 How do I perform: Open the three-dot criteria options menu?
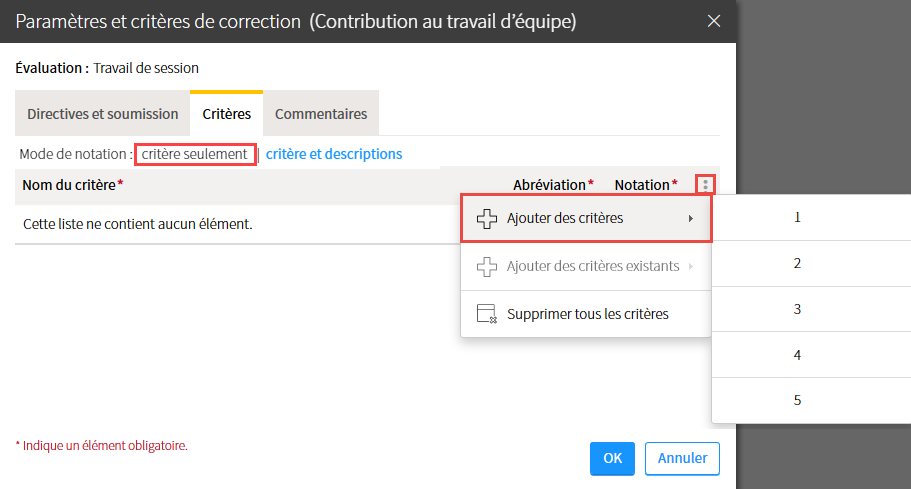click(x=705, y=185)
